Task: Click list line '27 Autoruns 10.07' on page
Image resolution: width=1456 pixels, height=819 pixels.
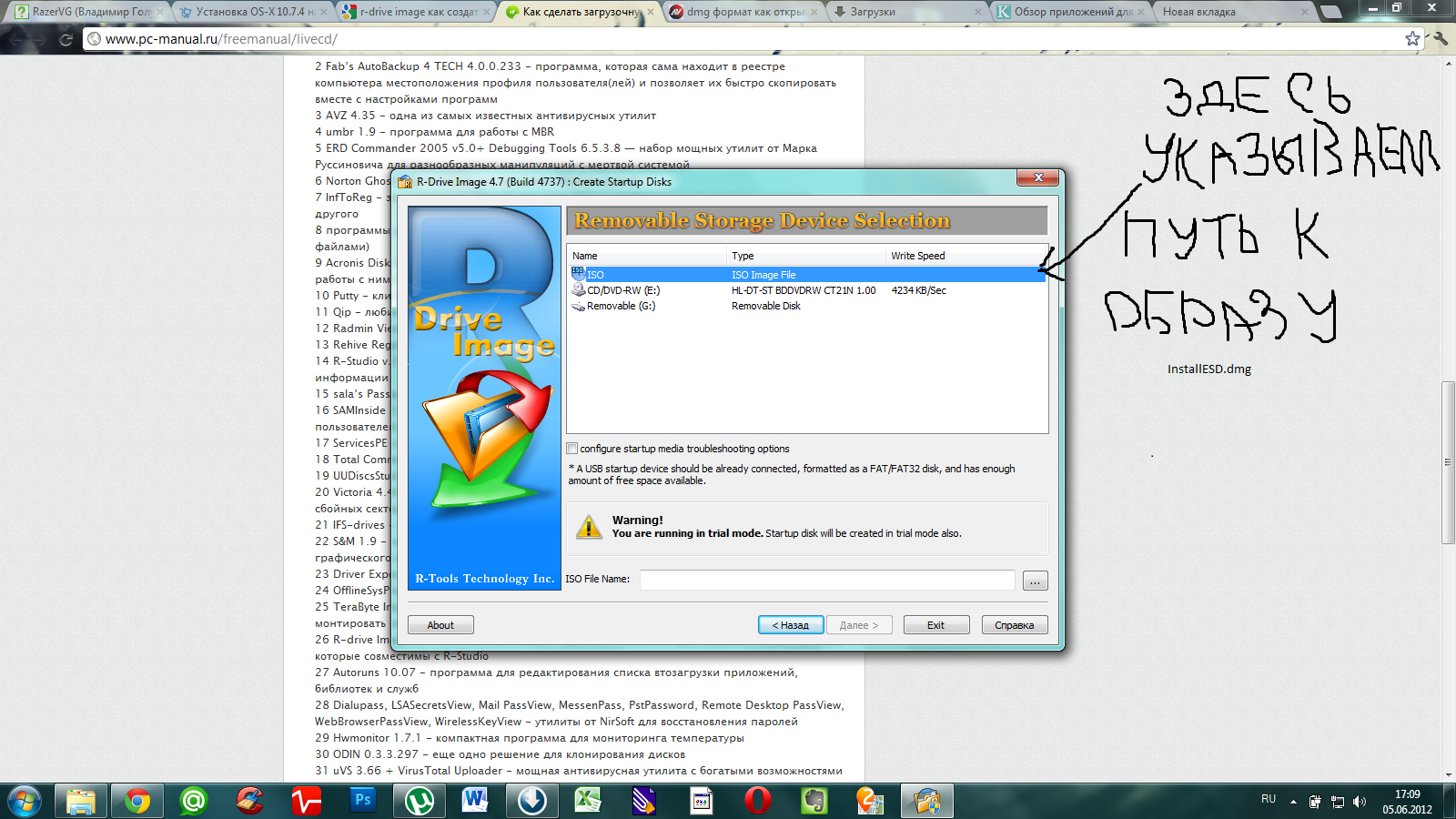Action: pyautogui.click(x=556, y=672)
